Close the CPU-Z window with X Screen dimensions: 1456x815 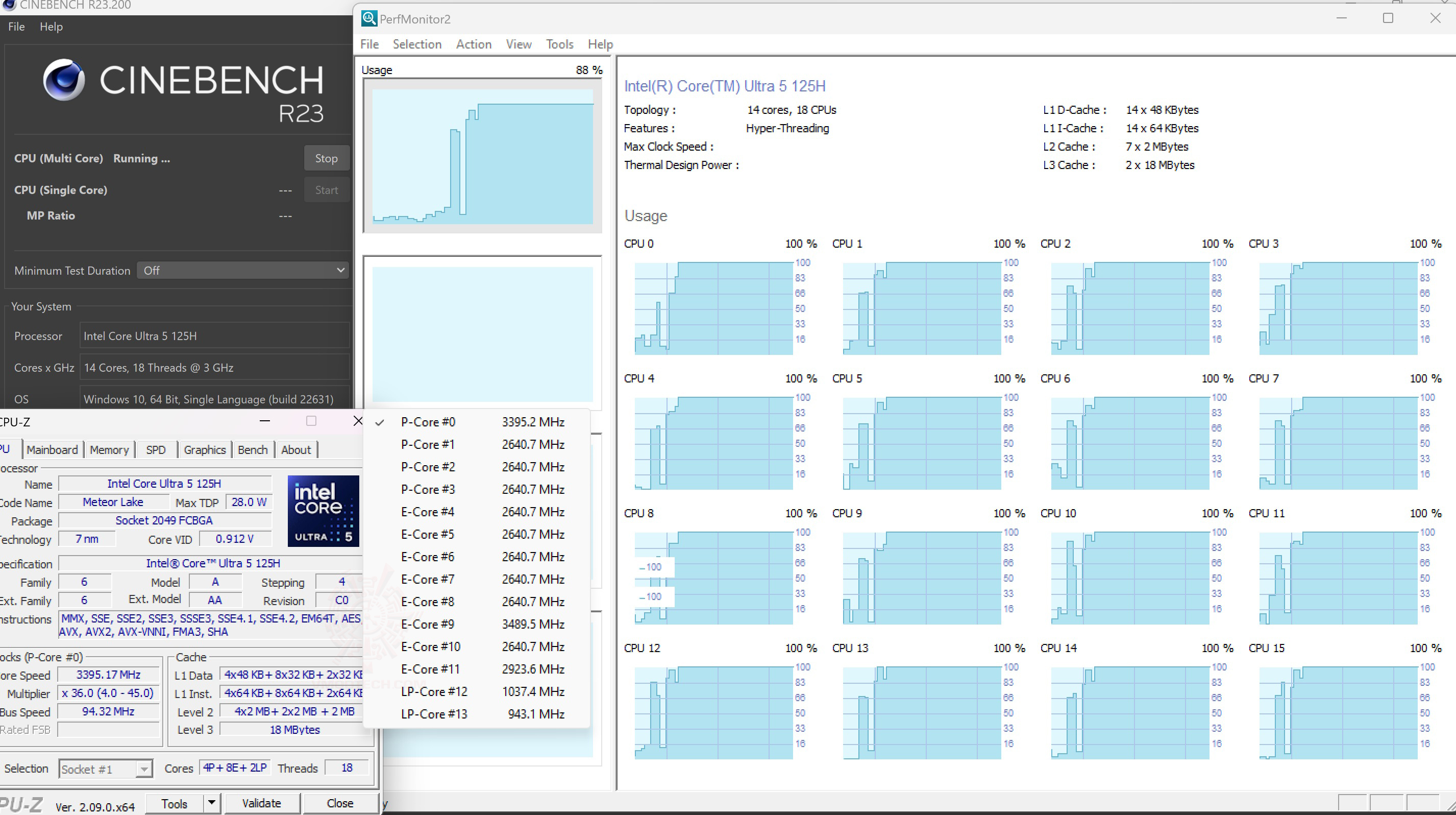pos(357,421)
